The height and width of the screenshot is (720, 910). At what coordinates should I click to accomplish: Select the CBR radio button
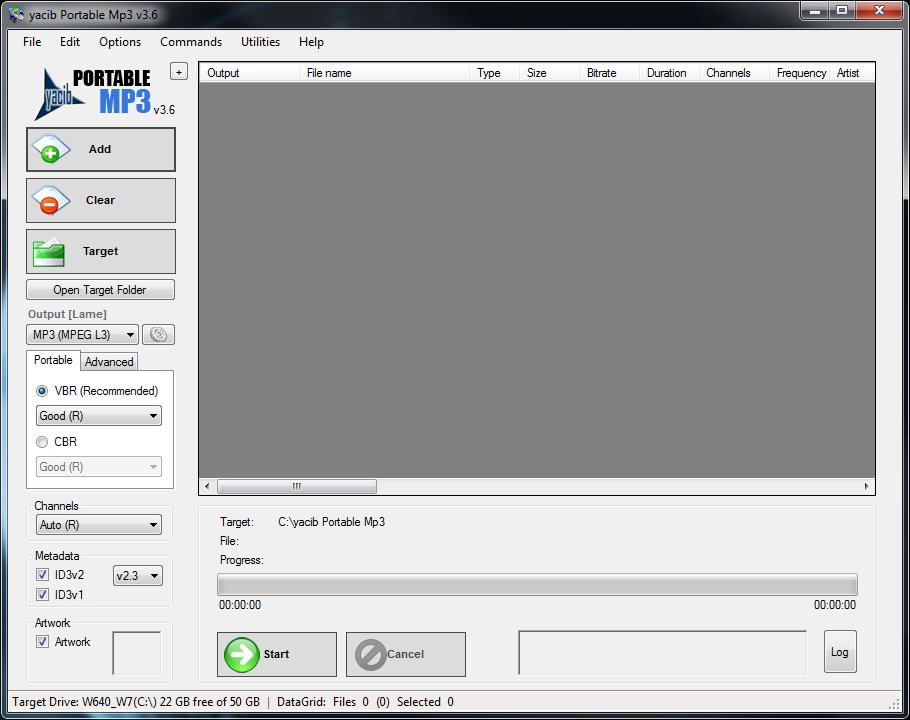(x=42, y=442)
